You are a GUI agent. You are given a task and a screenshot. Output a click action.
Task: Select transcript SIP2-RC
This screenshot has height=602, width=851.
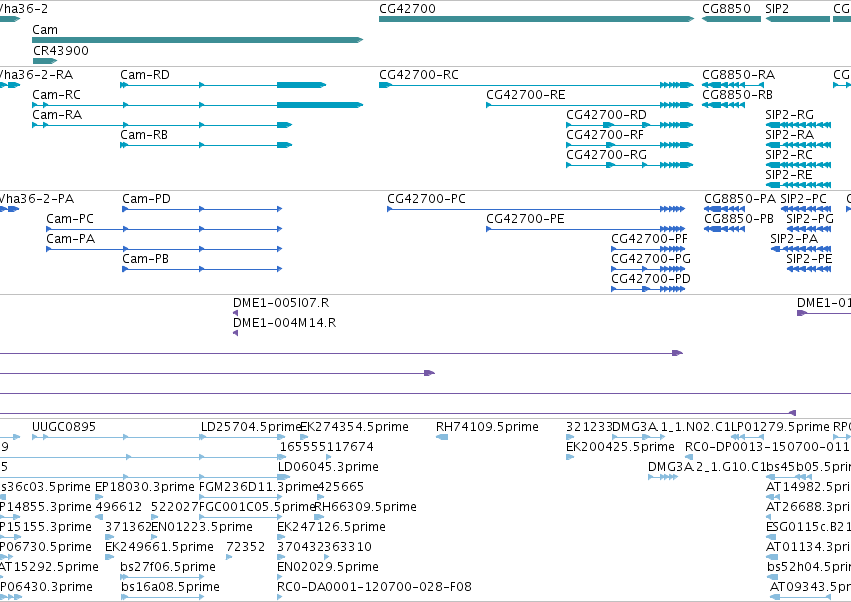tap(798, 165)
